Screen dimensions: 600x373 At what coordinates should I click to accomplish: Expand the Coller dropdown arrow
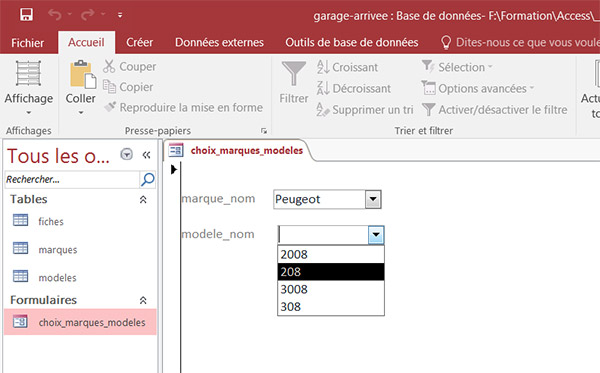pyautogui.click(x=81, y=113)
